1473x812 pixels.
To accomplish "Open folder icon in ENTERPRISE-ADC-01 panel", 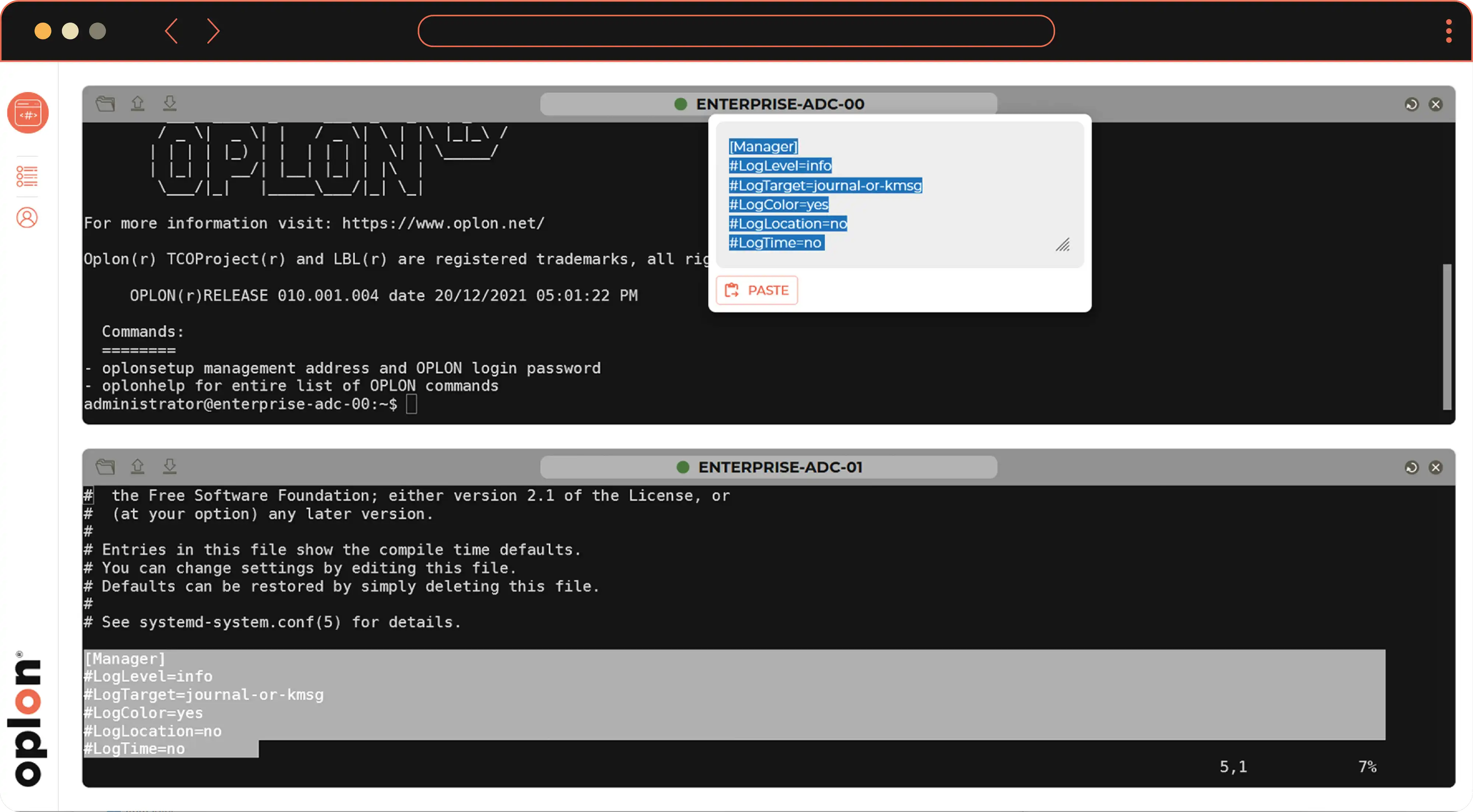I will [105, 467].
